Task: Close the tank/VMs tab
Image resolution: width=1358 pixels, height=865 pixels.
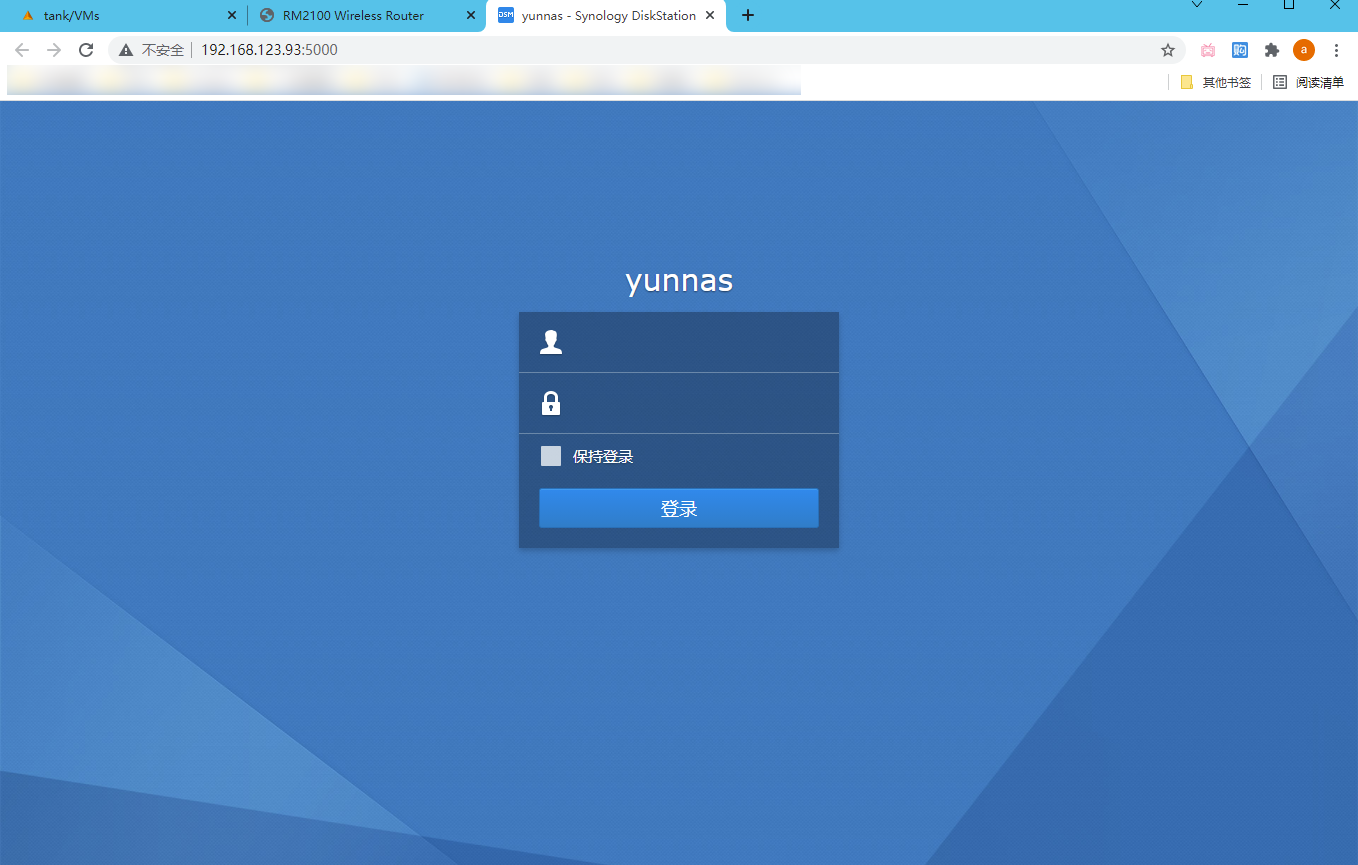Action: click(232, 16)
